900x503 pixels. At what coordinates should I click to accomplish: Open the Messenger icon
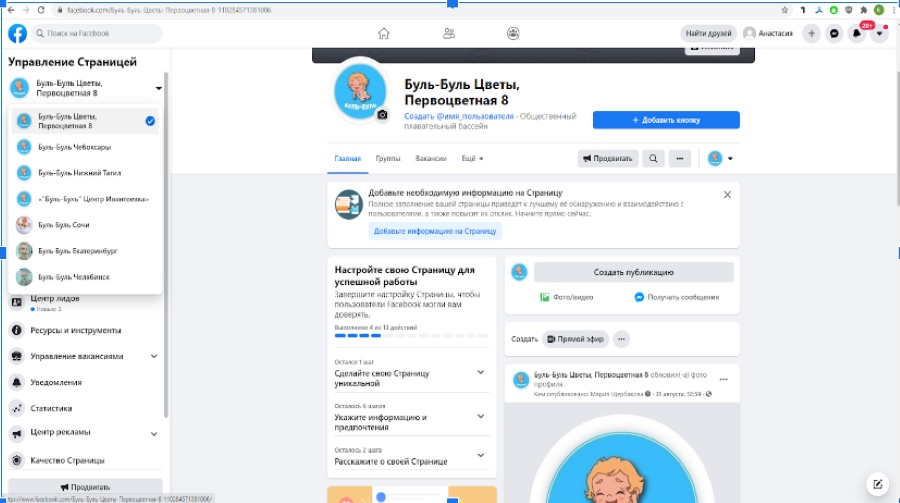(834, 33)
